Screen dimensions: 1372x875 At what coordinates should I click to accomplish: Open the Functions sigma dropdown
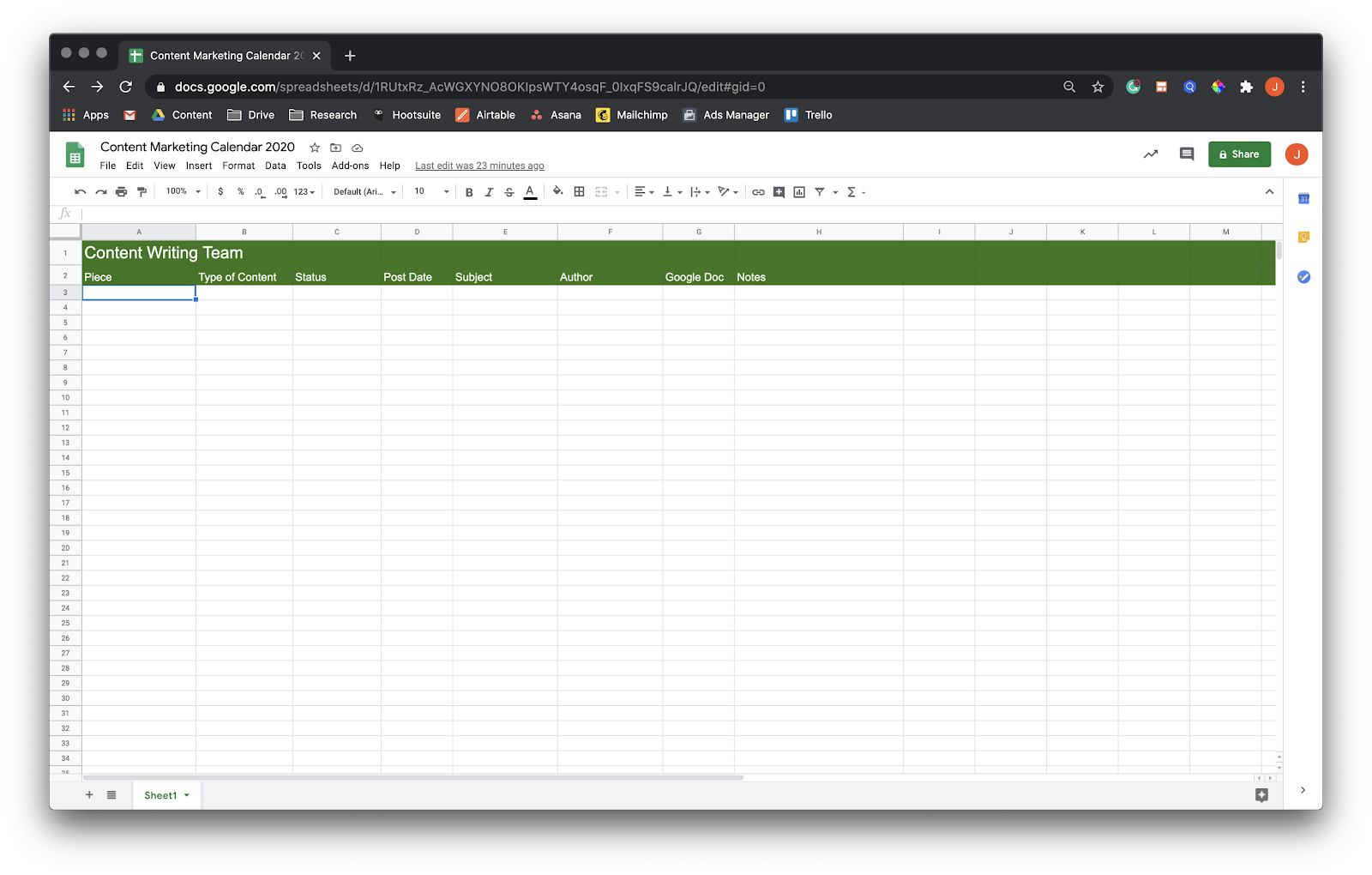point(856,192)
